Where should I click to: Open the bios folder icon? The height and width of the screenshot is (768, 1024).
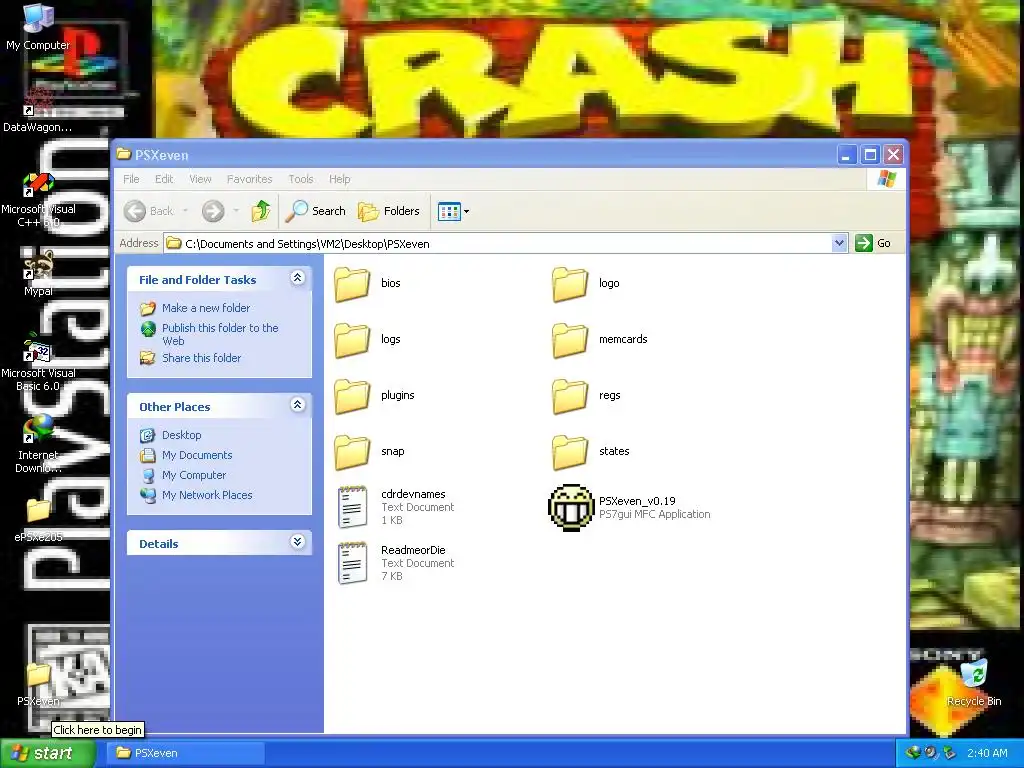352,284
